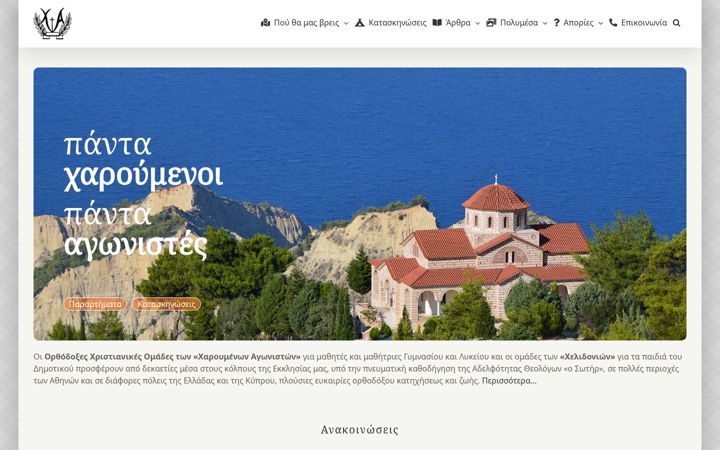Click the phone icon beside Επικοινωνία
The height and width of the screenshot is (450, 720).
(613, 22)
